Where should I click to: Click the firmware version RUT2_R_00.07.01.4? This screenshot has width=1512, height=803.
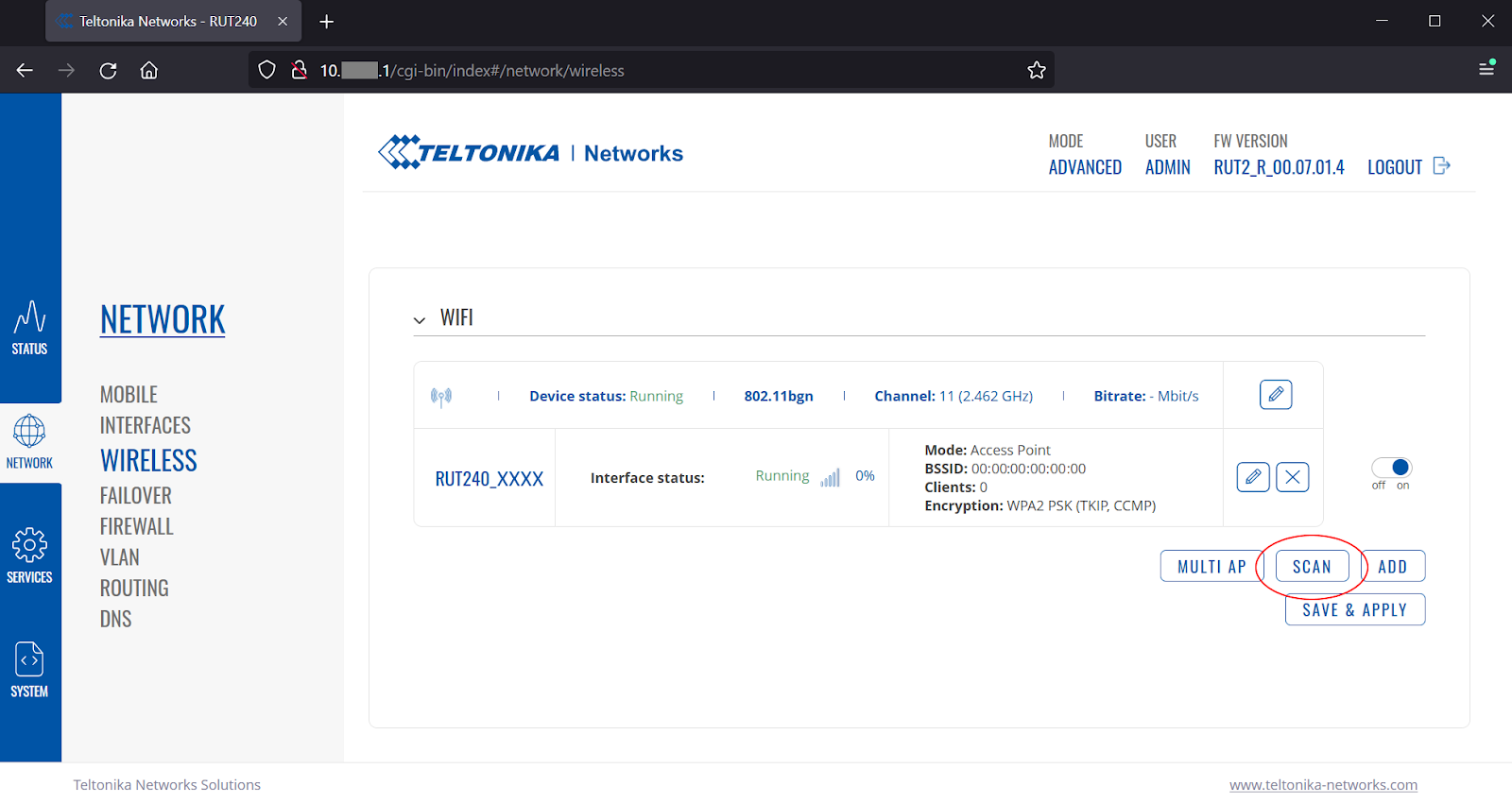coord(1279,167)
